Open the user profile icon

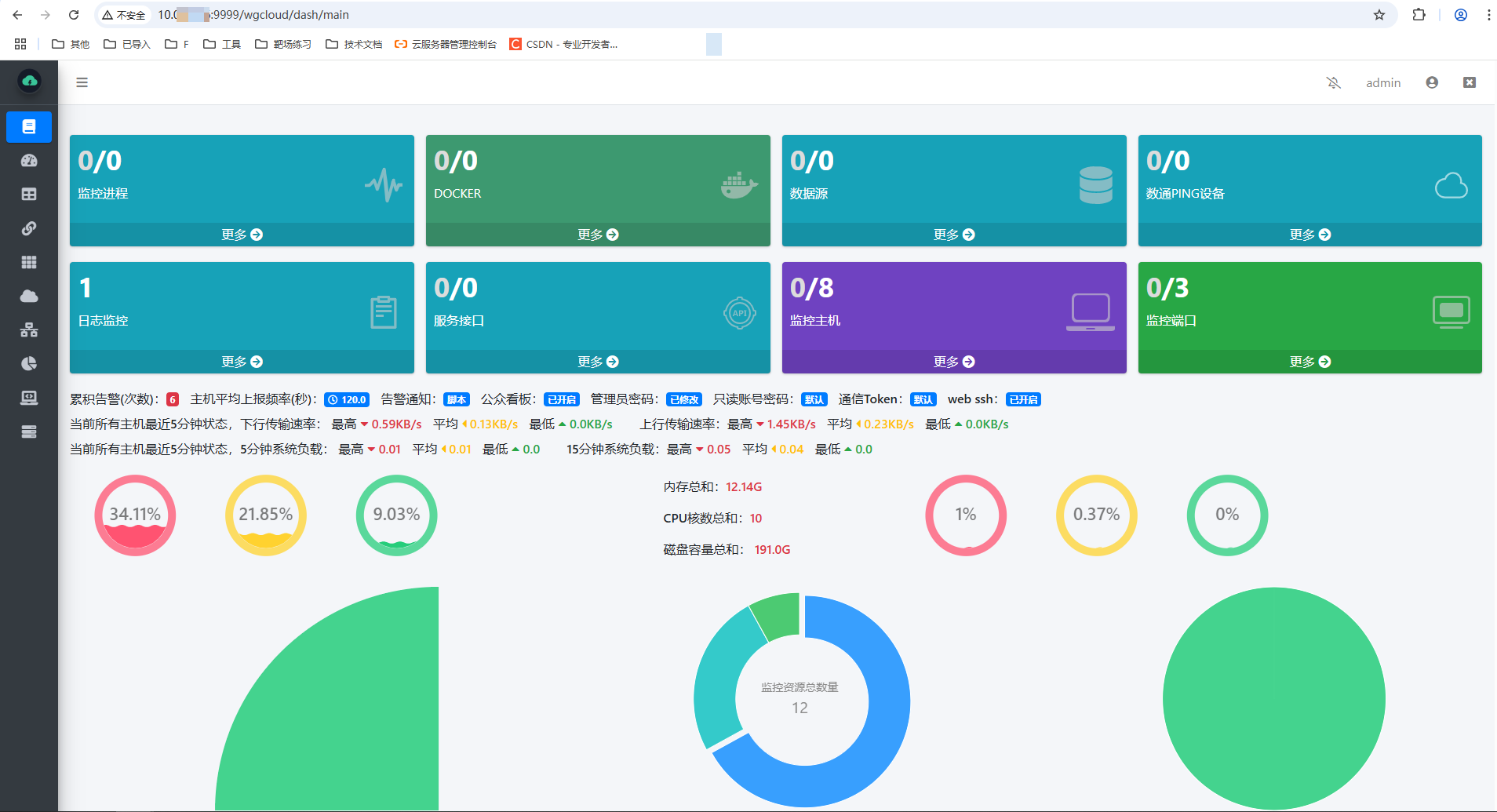[x=1432, y=82]
